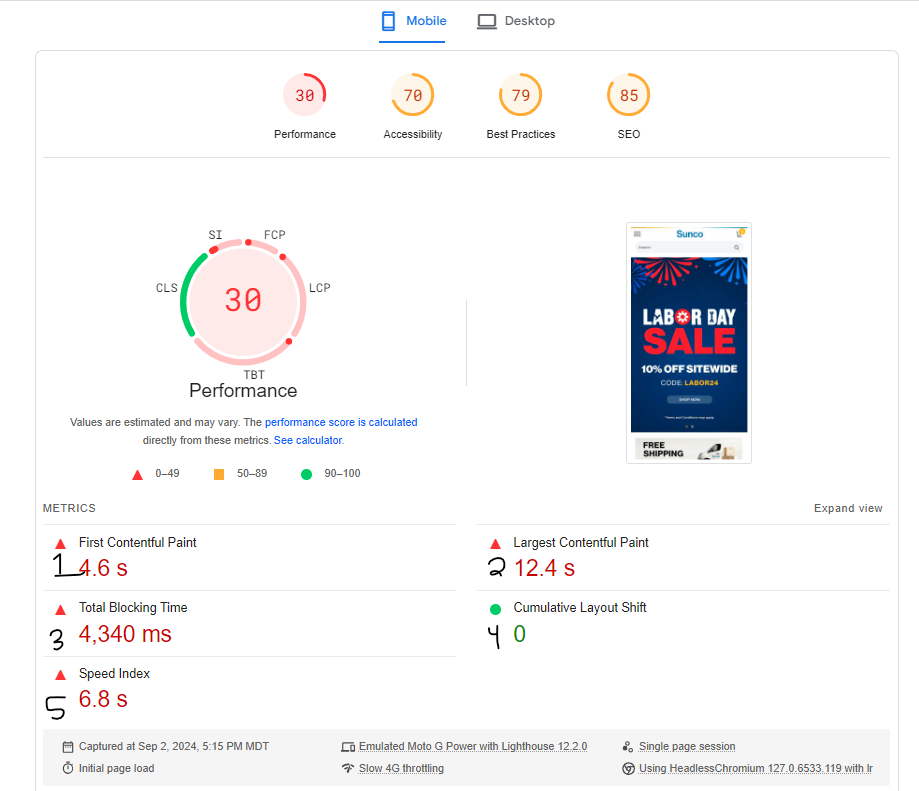Click the Accessibility category label

point(413,134)
